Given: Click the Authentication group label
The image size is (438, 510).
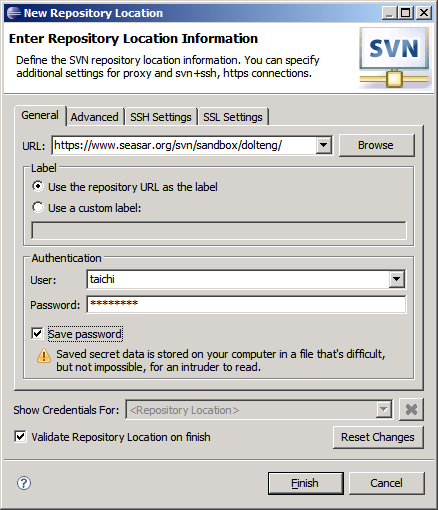Looking at the screenshot, I should click(x=66, y=258).
